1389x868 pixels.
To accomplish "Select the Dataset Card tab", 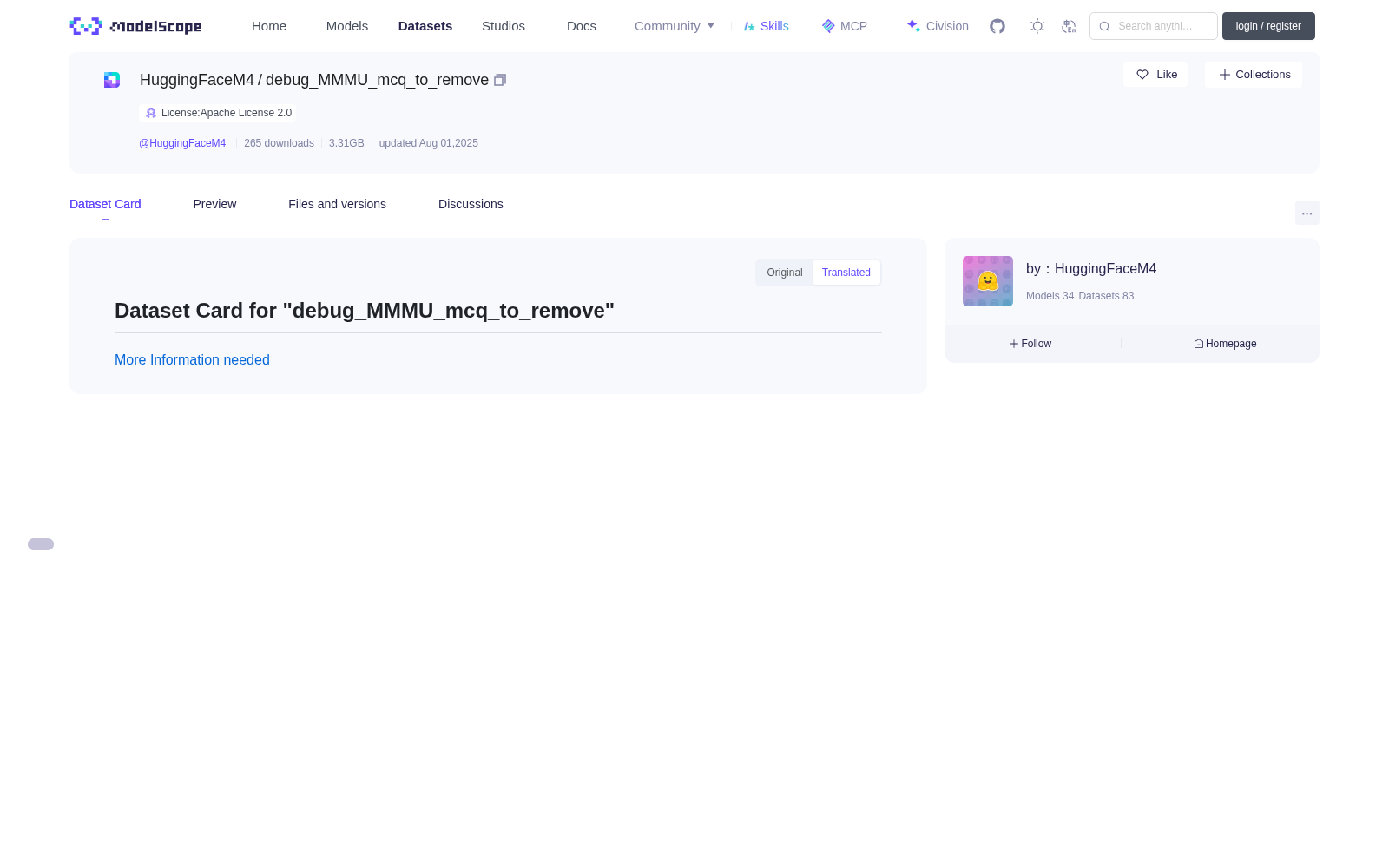I will [105, 204].
